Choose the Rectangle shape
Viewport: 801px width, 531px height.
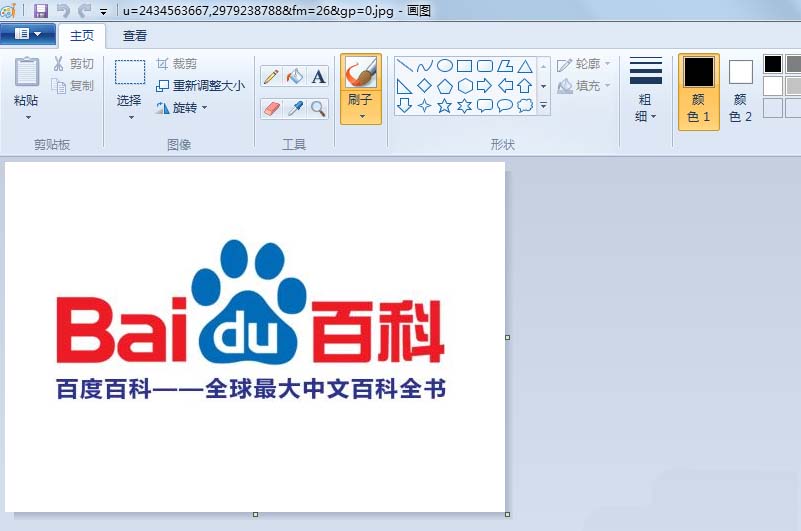(464, 66)
